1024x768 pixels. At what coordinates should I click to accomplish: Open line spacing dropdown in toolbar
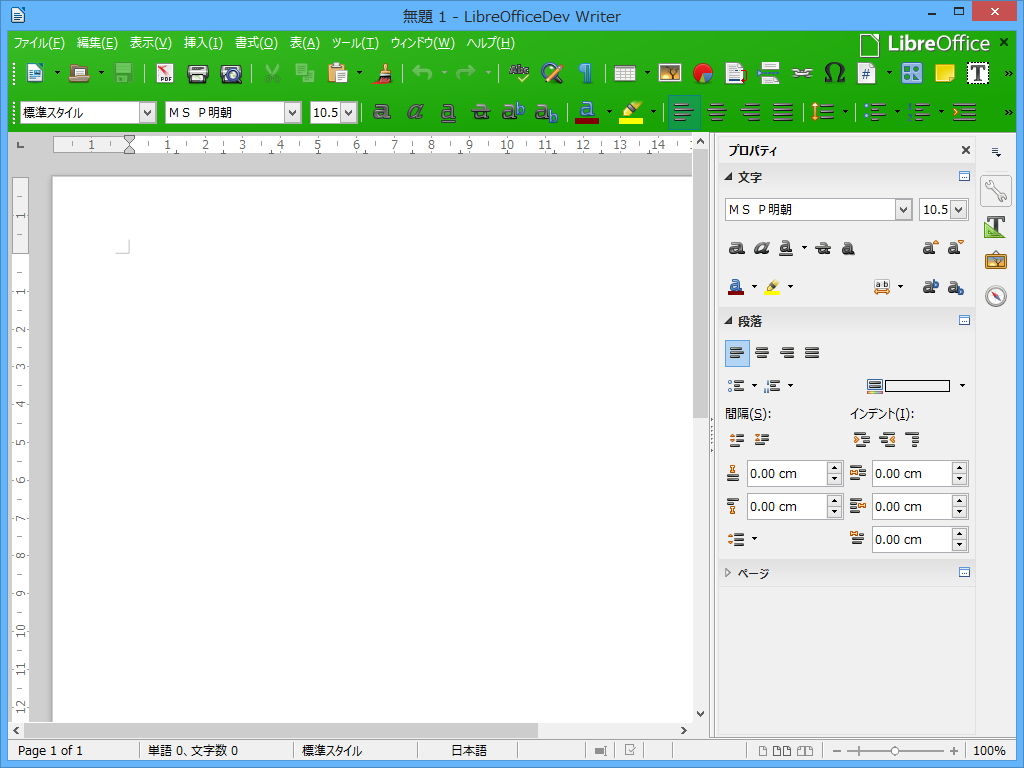(x=846, y=112)
